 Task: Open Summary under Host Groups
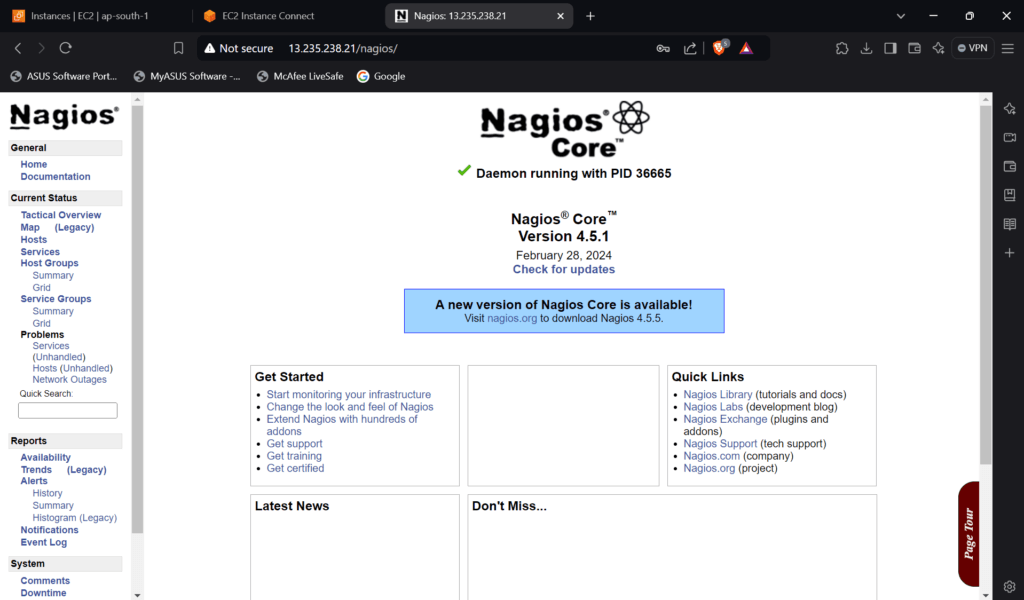pos(53,276)
